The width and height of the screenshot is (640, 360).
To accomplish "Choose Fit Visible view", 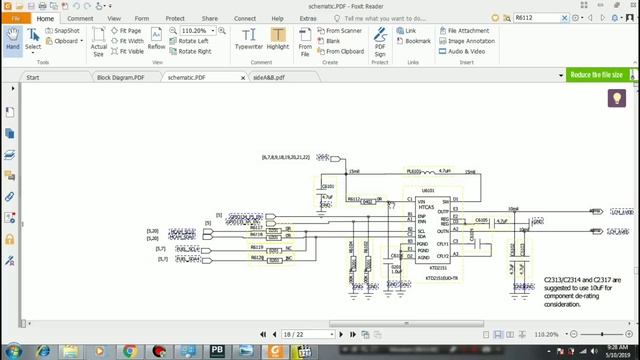I will point(127,51).
